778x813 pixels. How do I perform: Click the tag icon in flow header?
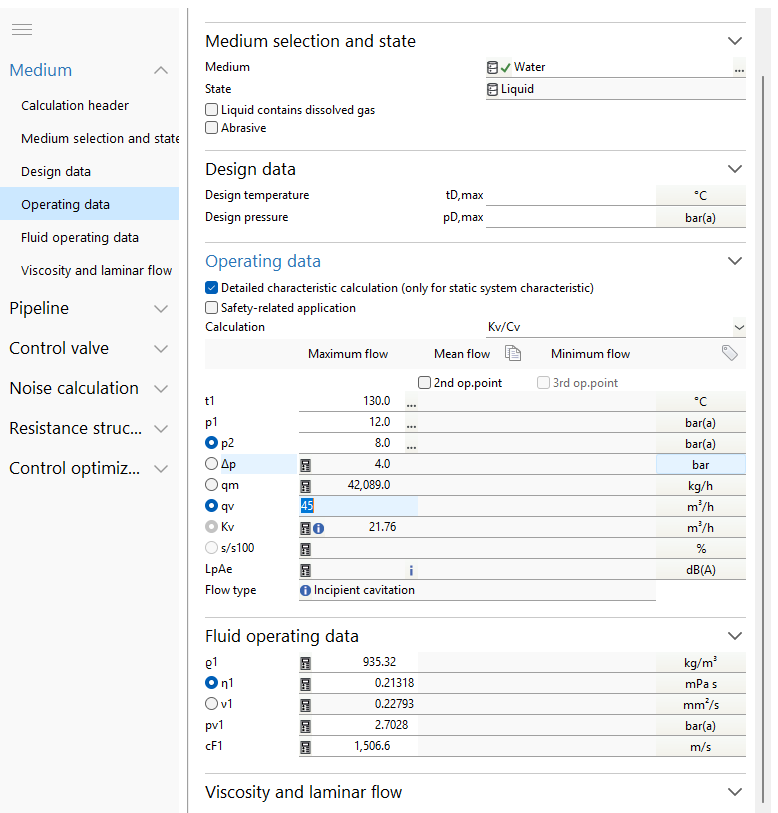pyautogui.click(x=729, y=353)
